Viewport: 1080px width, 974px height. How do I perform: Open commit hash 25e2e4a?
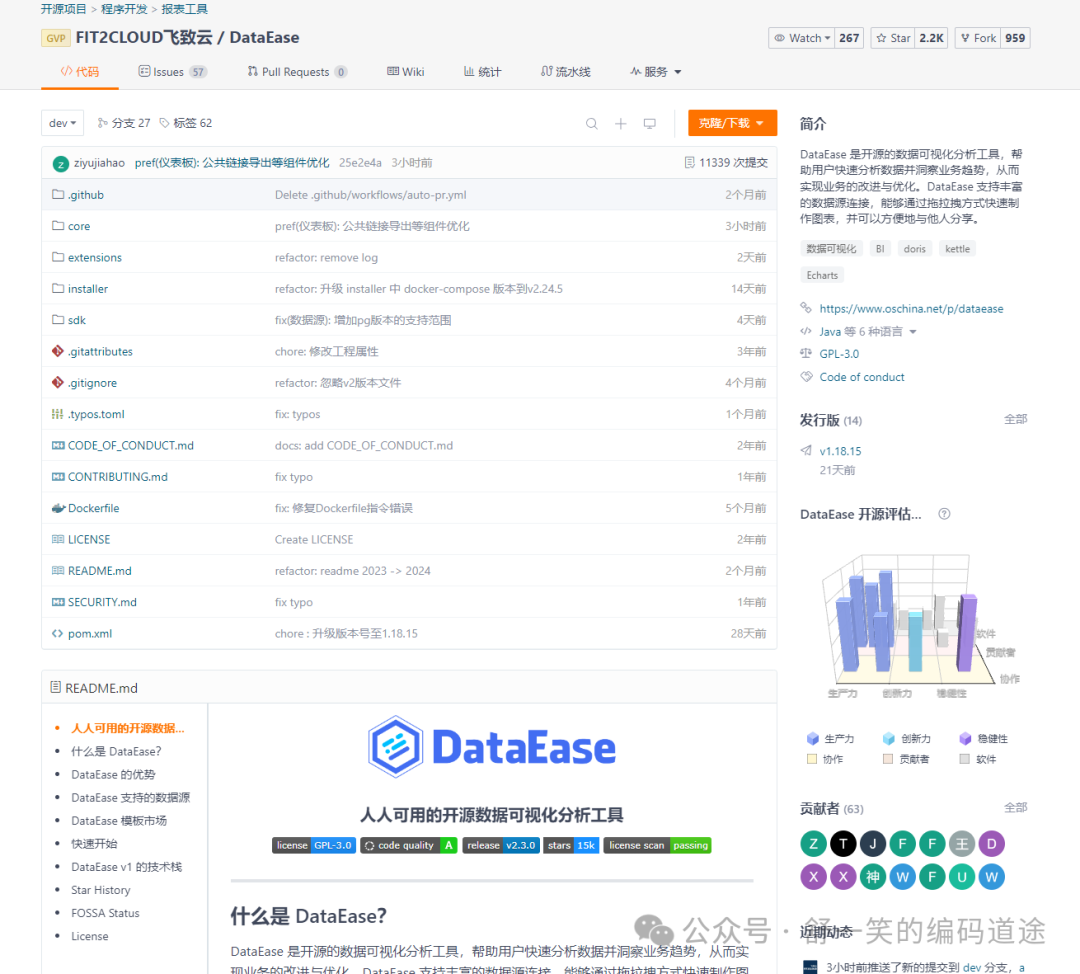coord(360,163)
